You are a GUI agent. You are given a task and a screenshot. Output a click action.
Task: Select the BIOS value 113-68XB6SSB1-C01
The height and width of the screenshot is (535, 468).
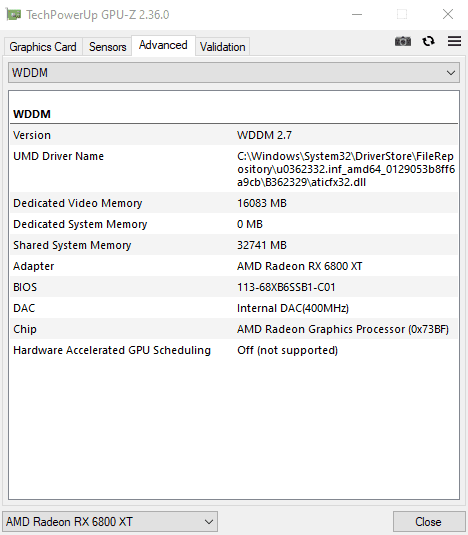tap(286, 287)
